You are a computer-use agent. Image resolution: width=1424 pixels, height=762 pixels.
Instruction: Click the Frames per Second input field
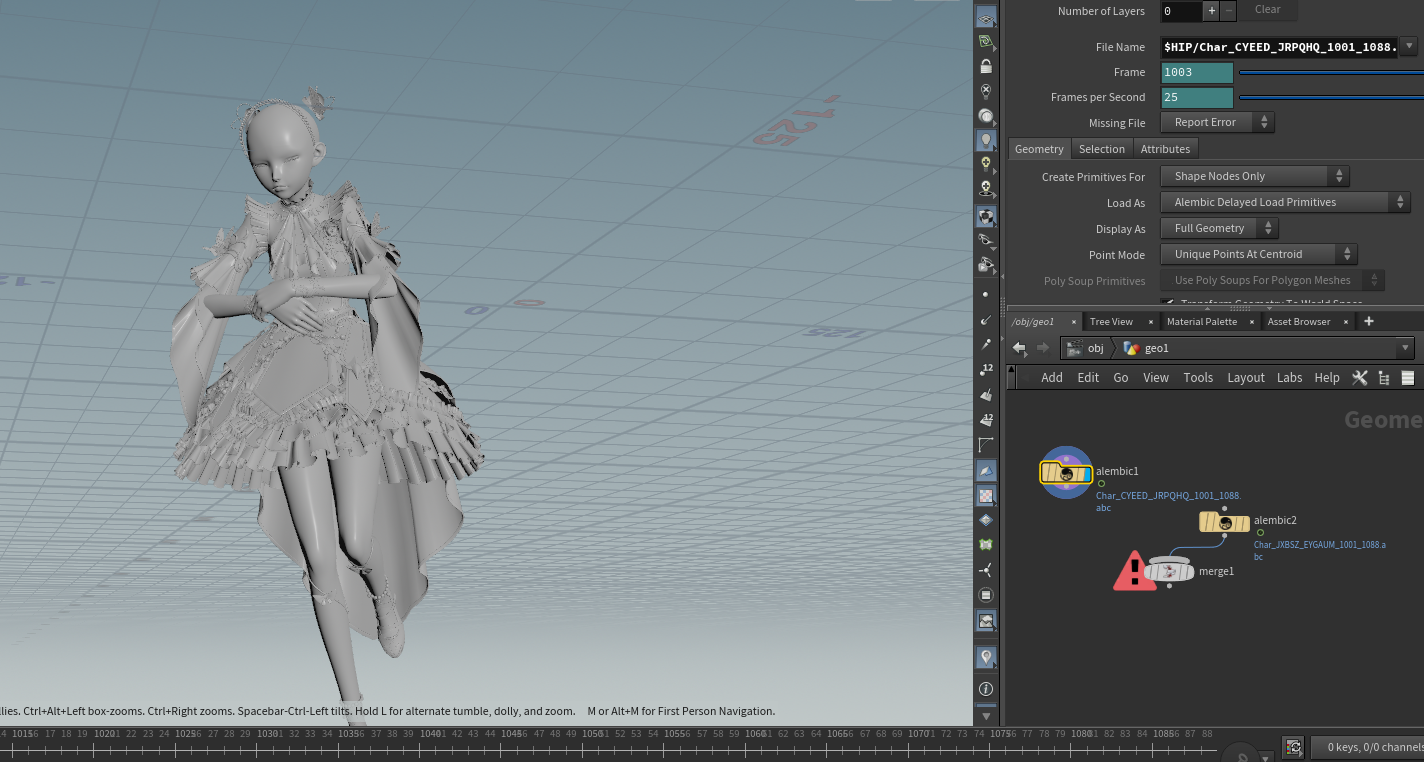pyautogui.click(x=1197, y=97)
